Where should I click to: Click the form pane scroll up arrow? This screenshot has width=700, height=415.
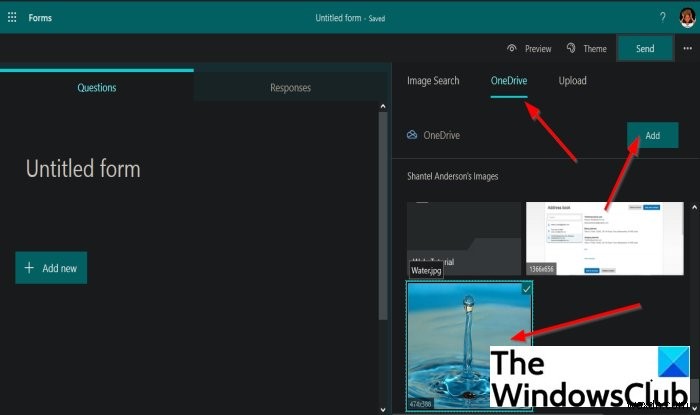(x=383, y=106)
